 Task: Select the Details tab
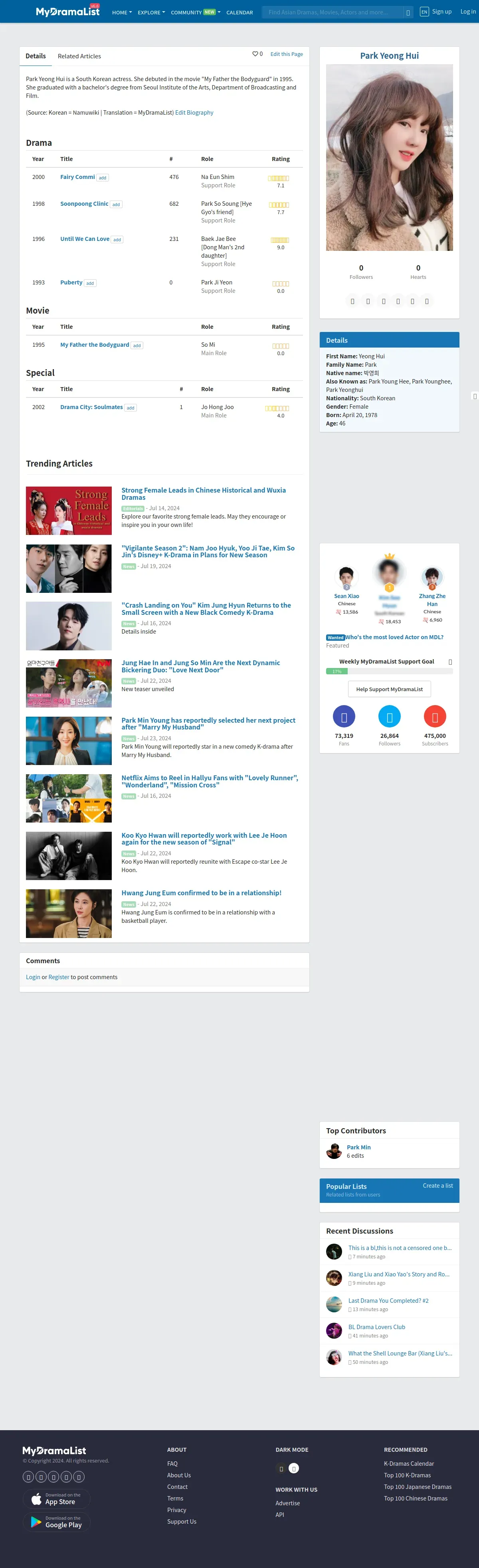[35, 56]
